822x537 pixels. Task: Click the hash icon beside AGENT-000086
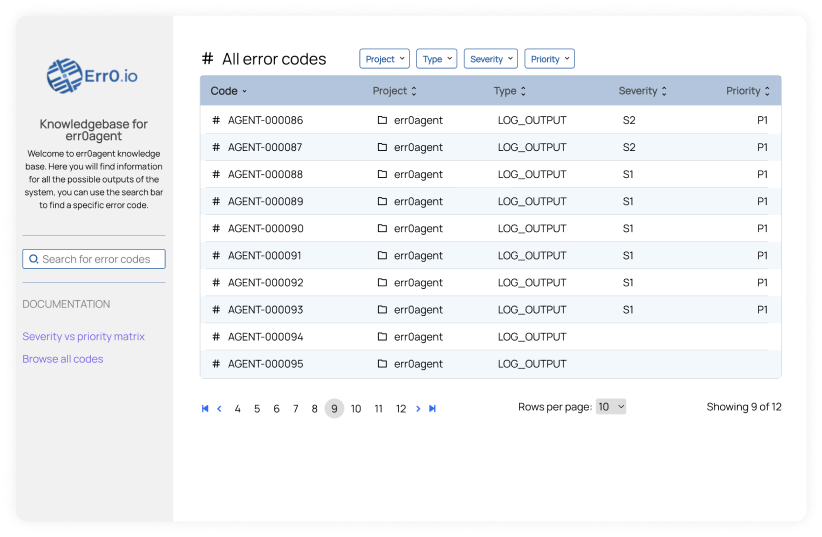click(x=216, y=120)
